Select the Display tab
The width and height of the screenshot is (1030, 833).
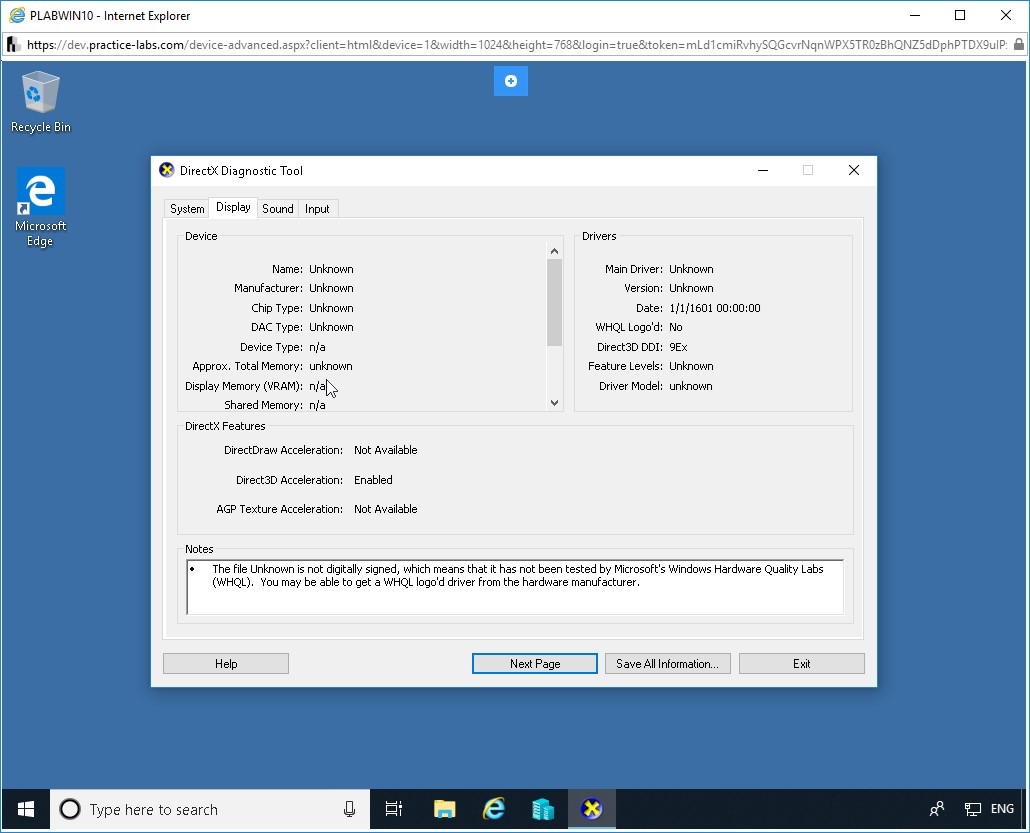click(233, 207)
